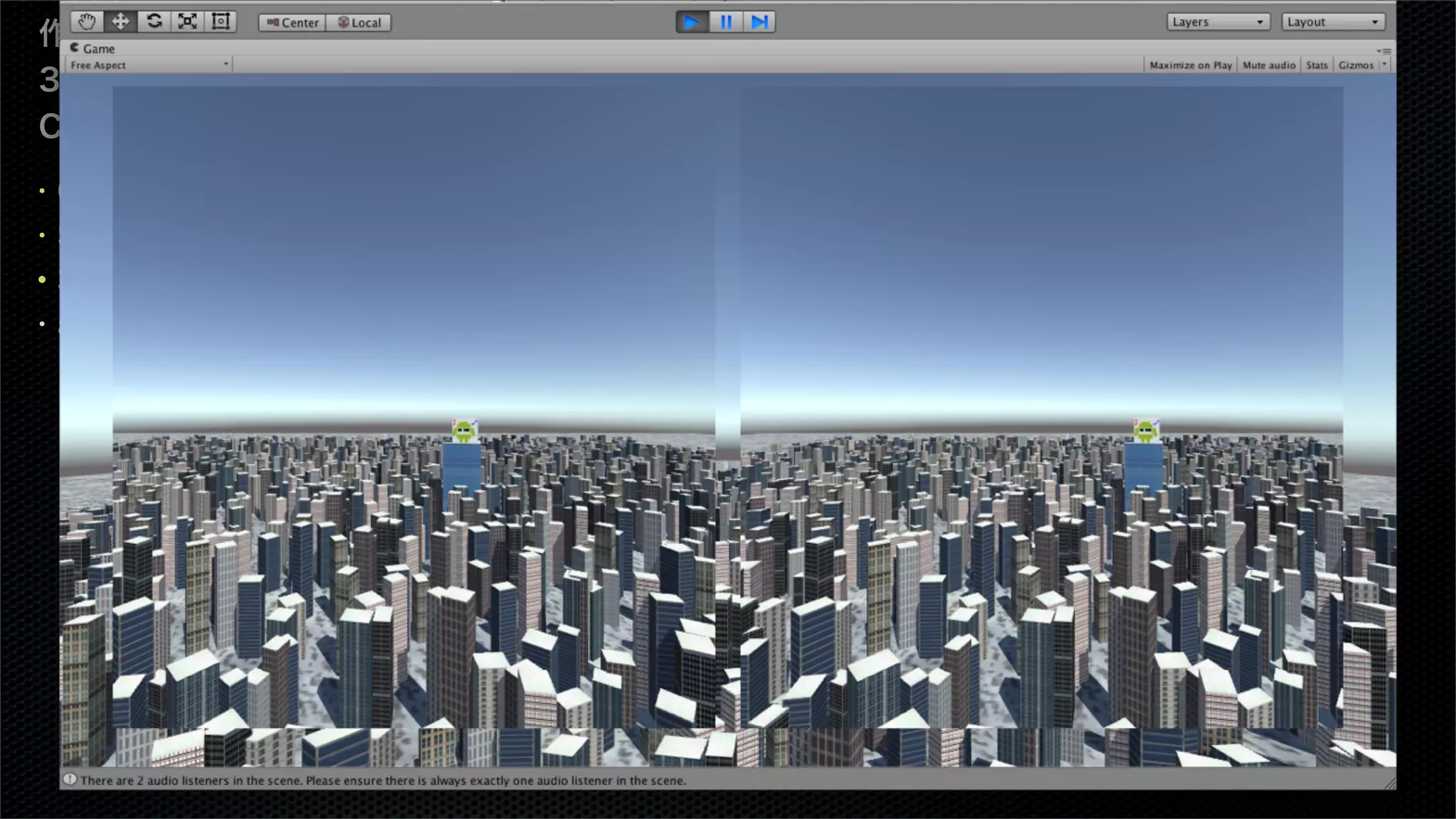This screenshot has height=819, width=1456.
Task: Enable Maximize on Play
Action: (1190, 65)
